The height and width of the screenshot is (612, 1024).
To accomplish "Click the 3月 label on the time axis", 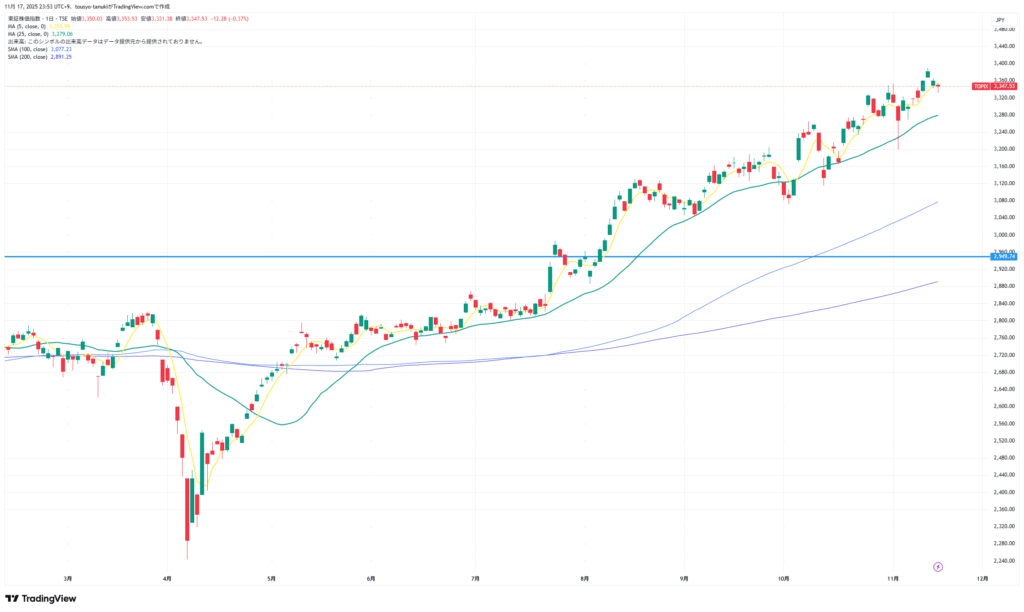I will [68, 578].
